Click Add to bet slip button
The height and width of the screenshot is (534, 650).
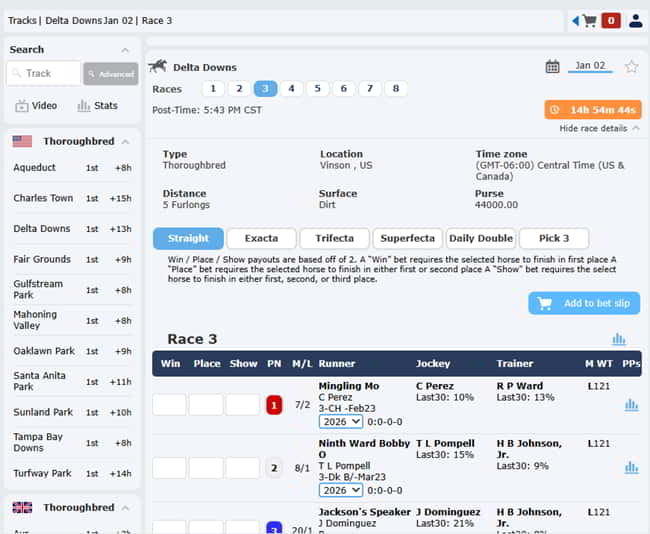[584, 303]
